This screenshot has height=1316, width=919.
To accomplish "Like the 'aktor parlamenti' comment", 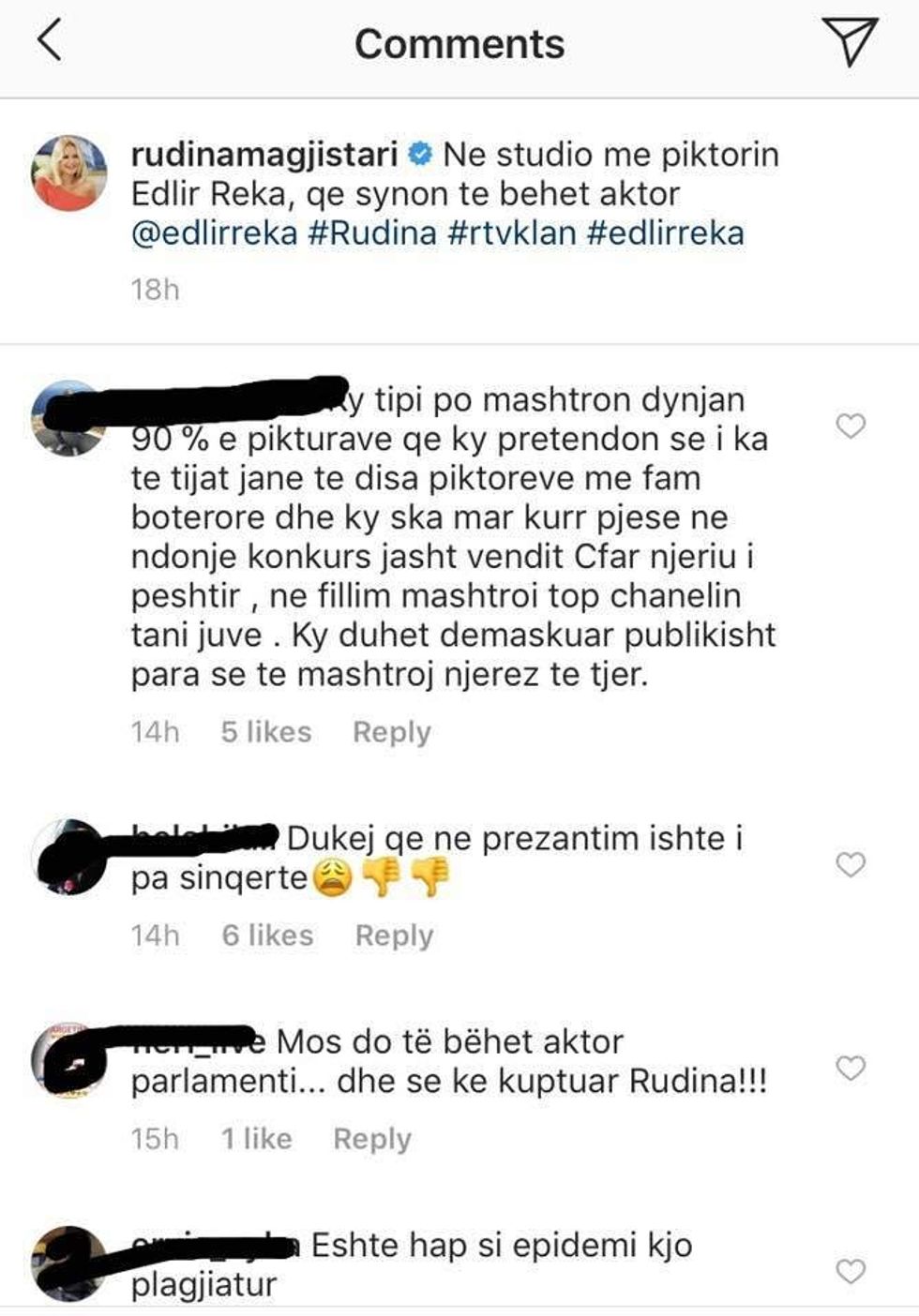I will [x=851, y=1068].
